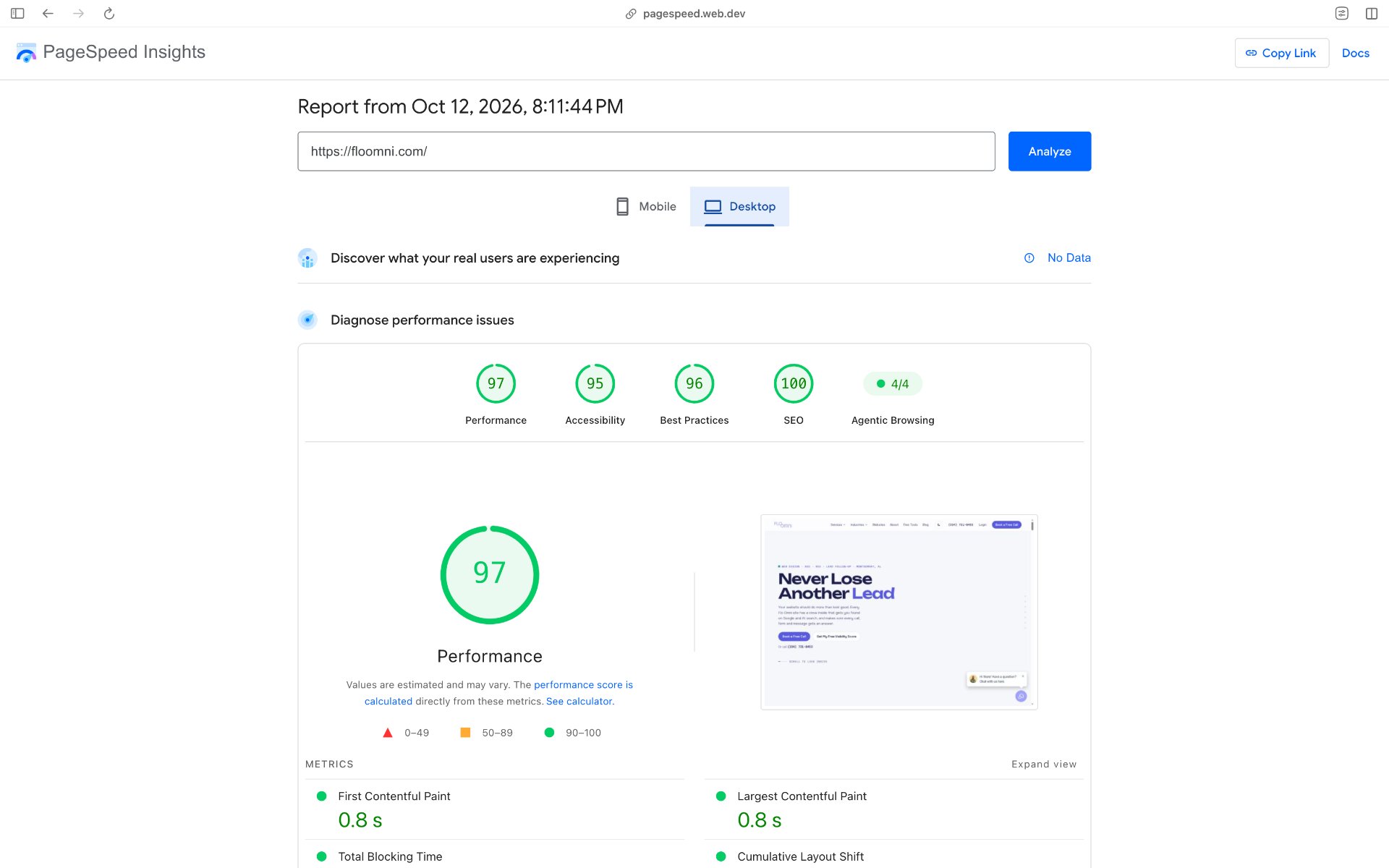This screenshot has height=868, width=1389.
Task: Click the Copy Link button
Action: pos(1281,53)
